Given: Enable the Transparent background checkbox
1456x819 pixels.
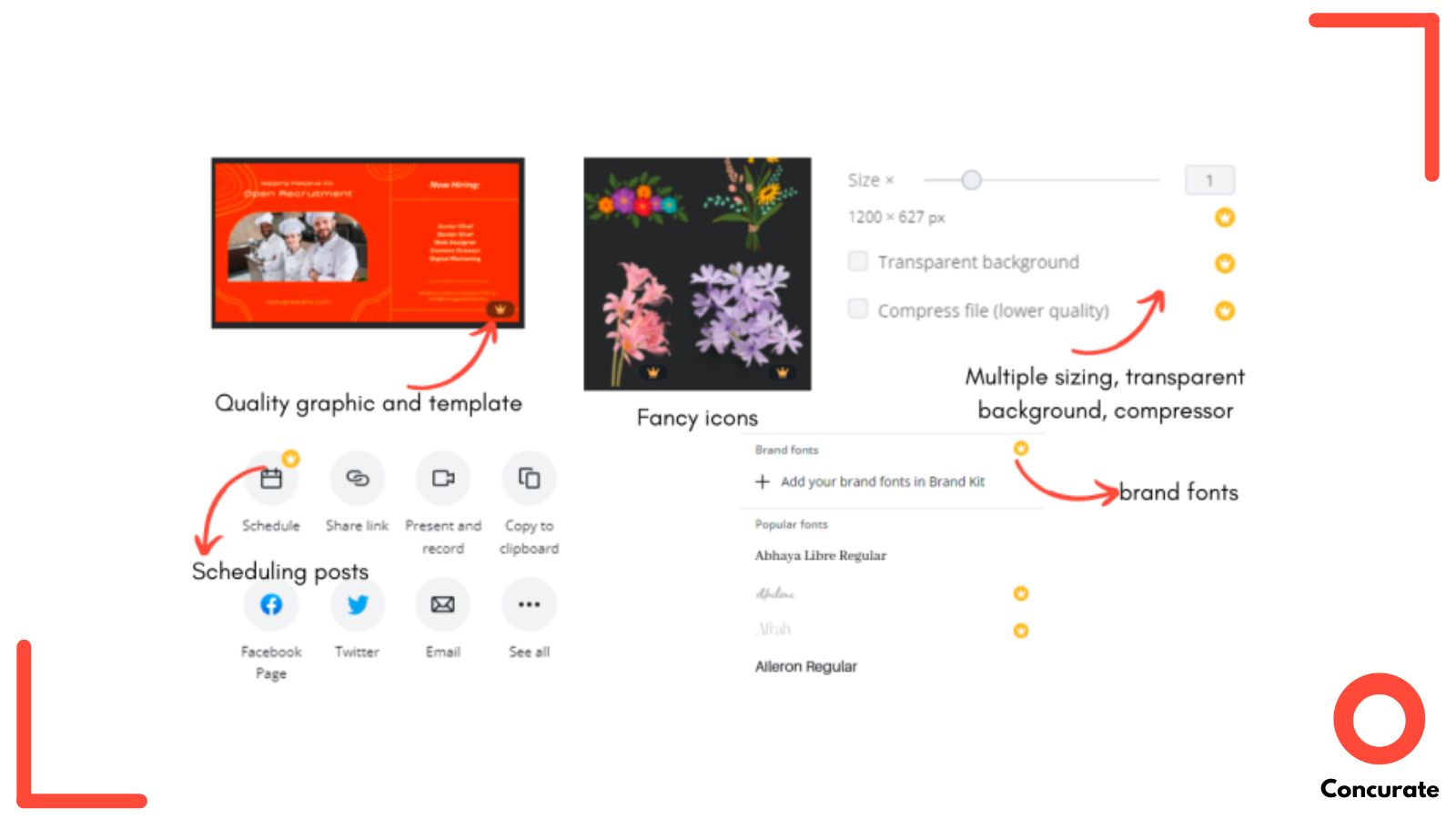Looking at the screenshot, I should click(858, 262).
